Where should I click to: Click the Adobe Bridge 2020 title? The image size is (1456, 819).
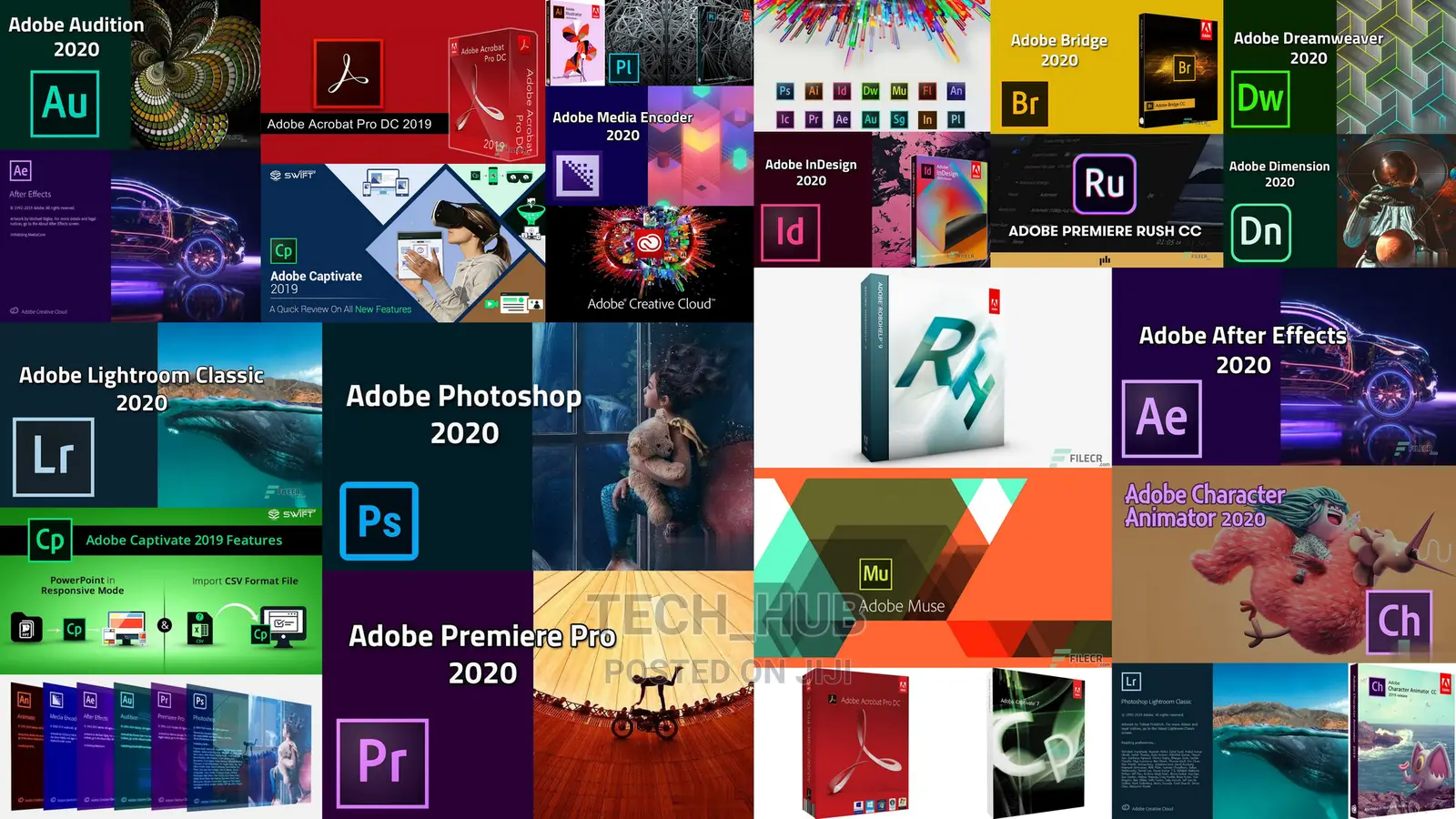(x=1059, y=50)
